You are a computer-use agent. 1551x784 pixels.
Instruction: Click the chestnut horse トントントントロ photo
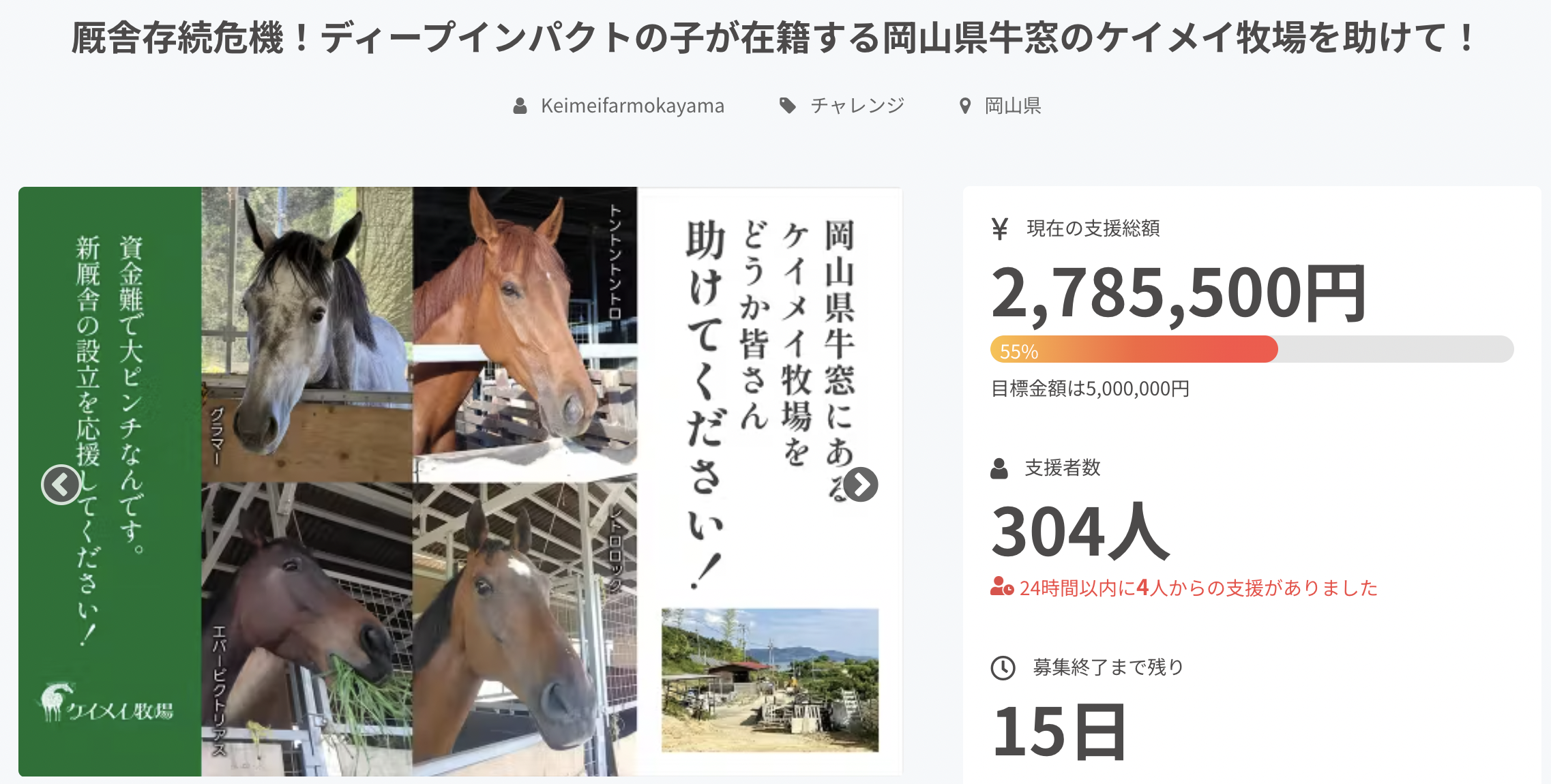525,335
